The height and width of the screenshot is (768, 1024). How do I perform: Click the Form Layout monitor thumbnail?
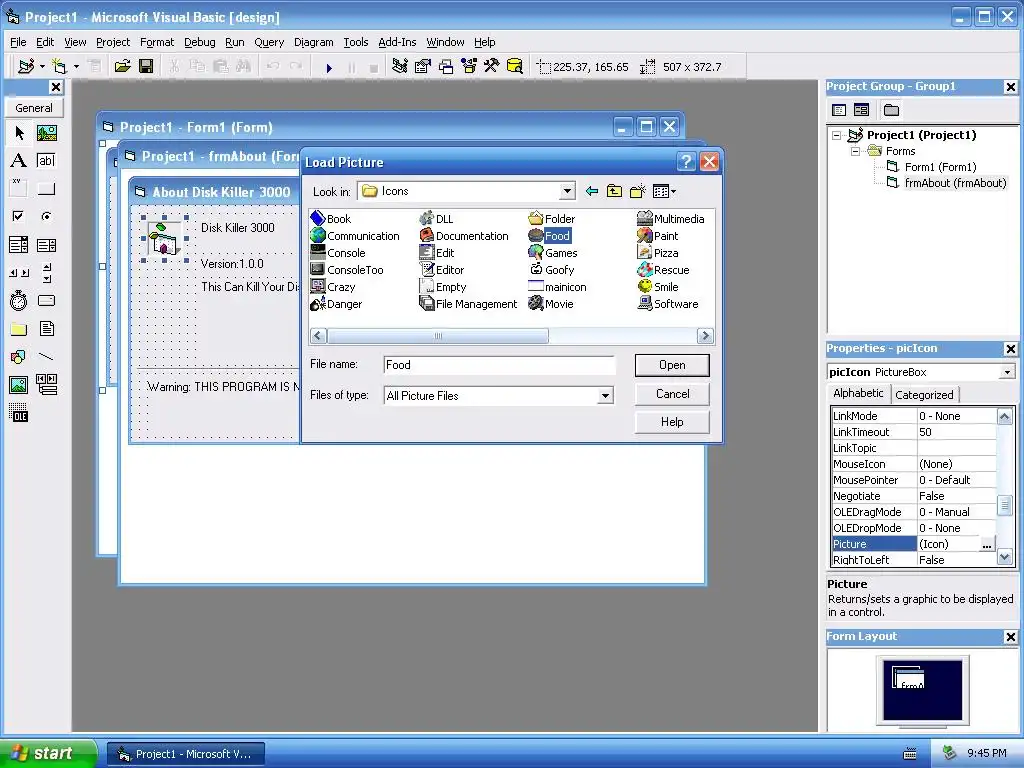922,690
